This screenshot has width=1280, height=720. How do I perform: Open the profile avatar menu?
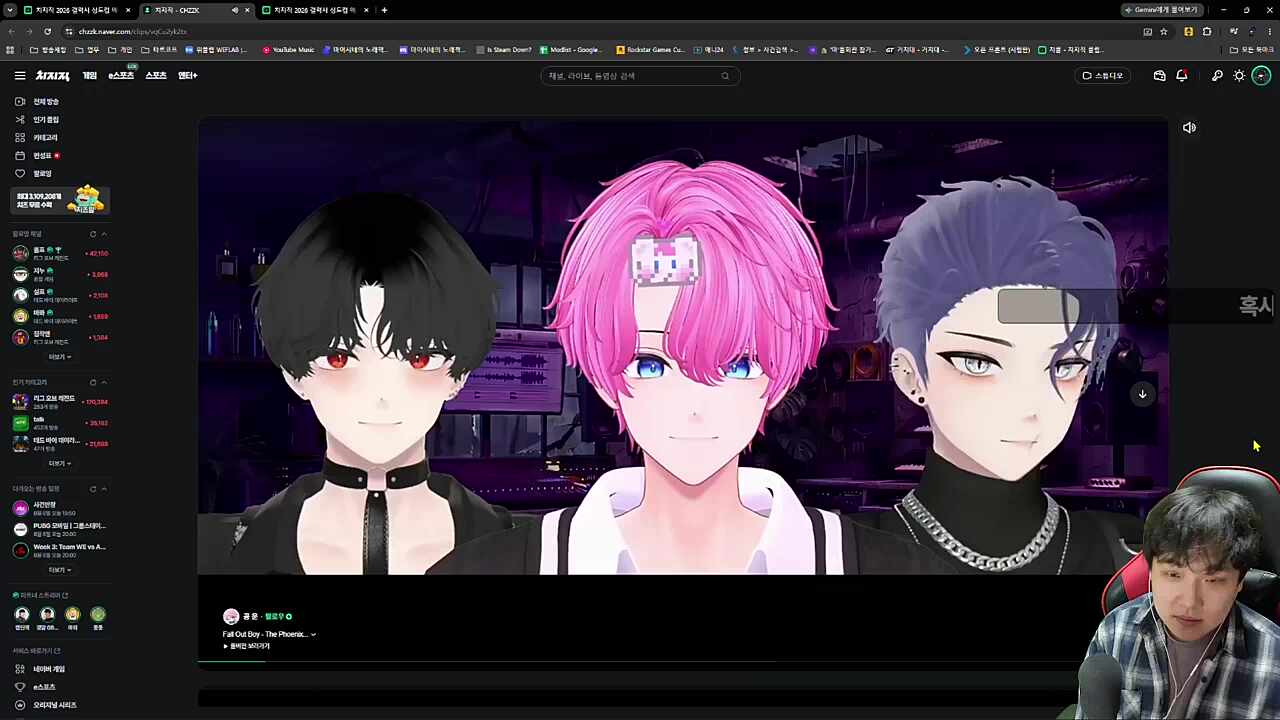pyautogui.click(x=1261, y=76)
